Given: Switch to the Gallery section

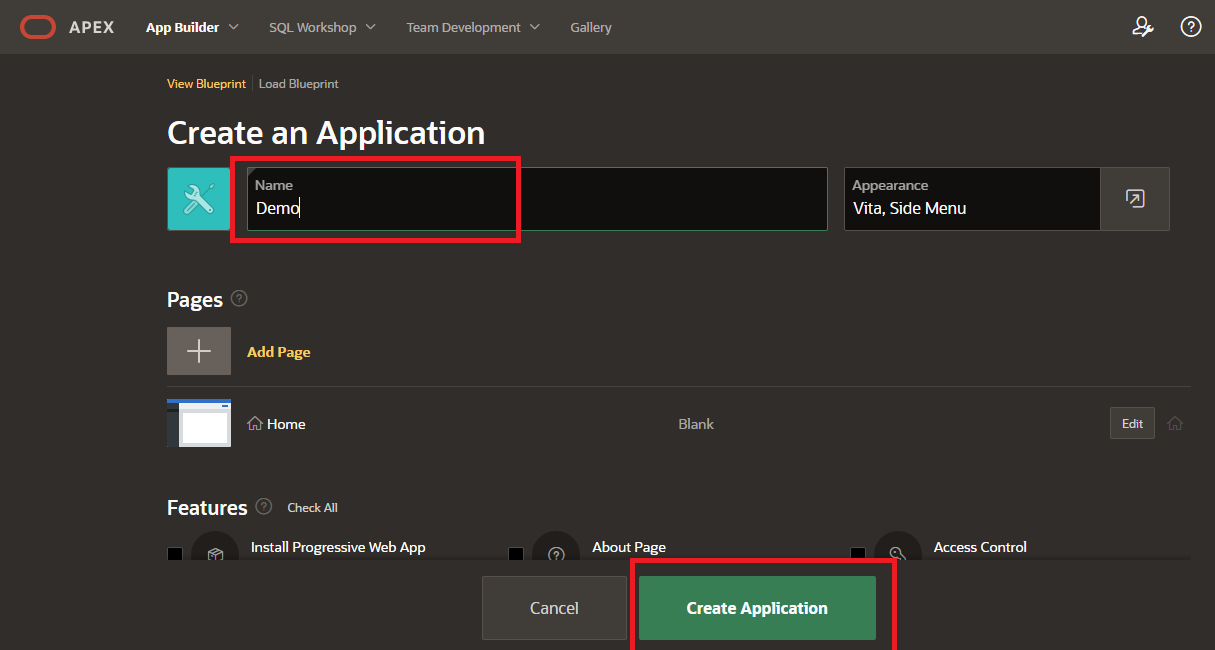Looking at the screenshot, I should tap(590, 27).
